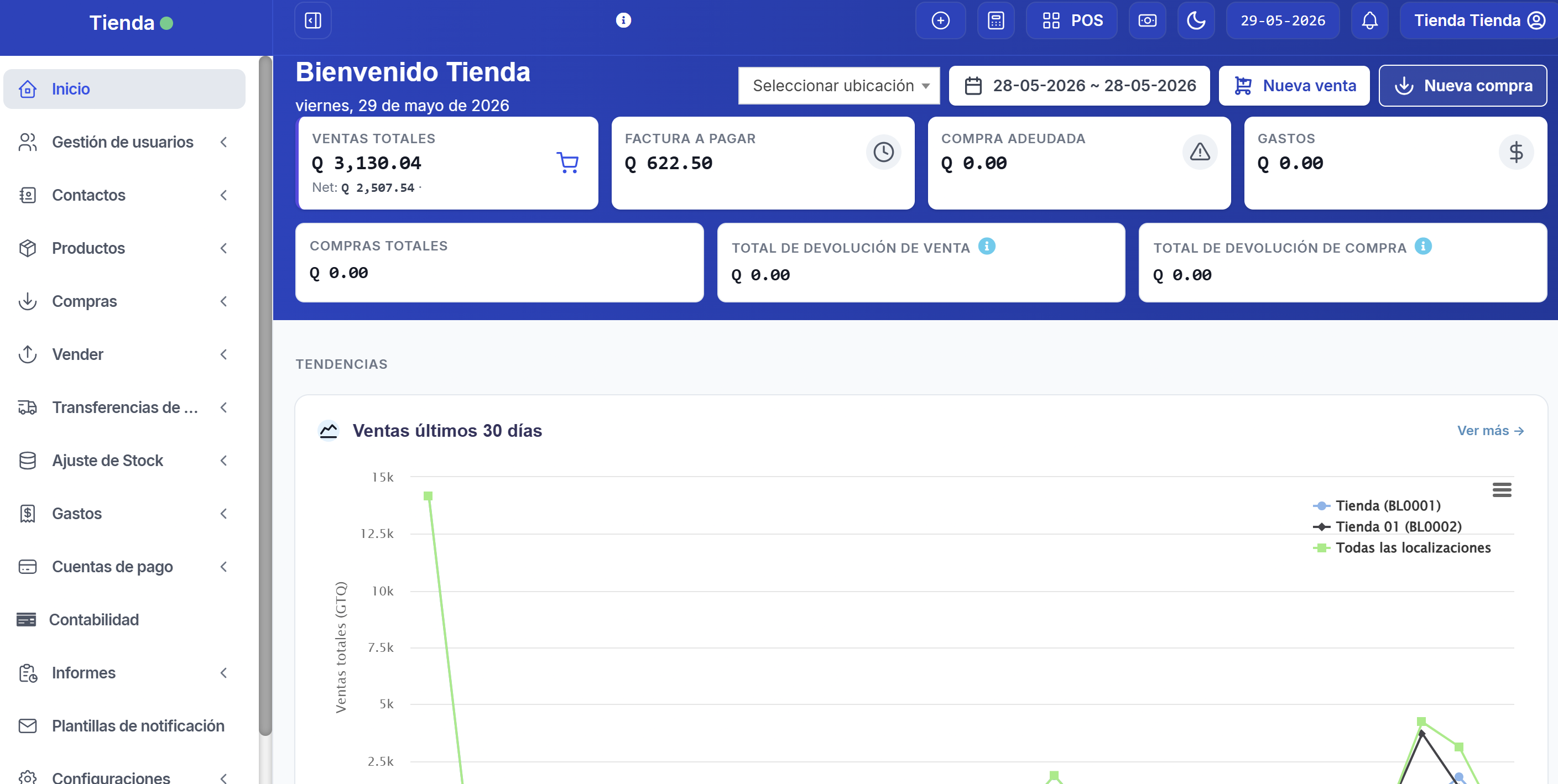Follow the Ver más link
The height and width of the screenshot is (784, 1558).
(x=1489, y=430)
